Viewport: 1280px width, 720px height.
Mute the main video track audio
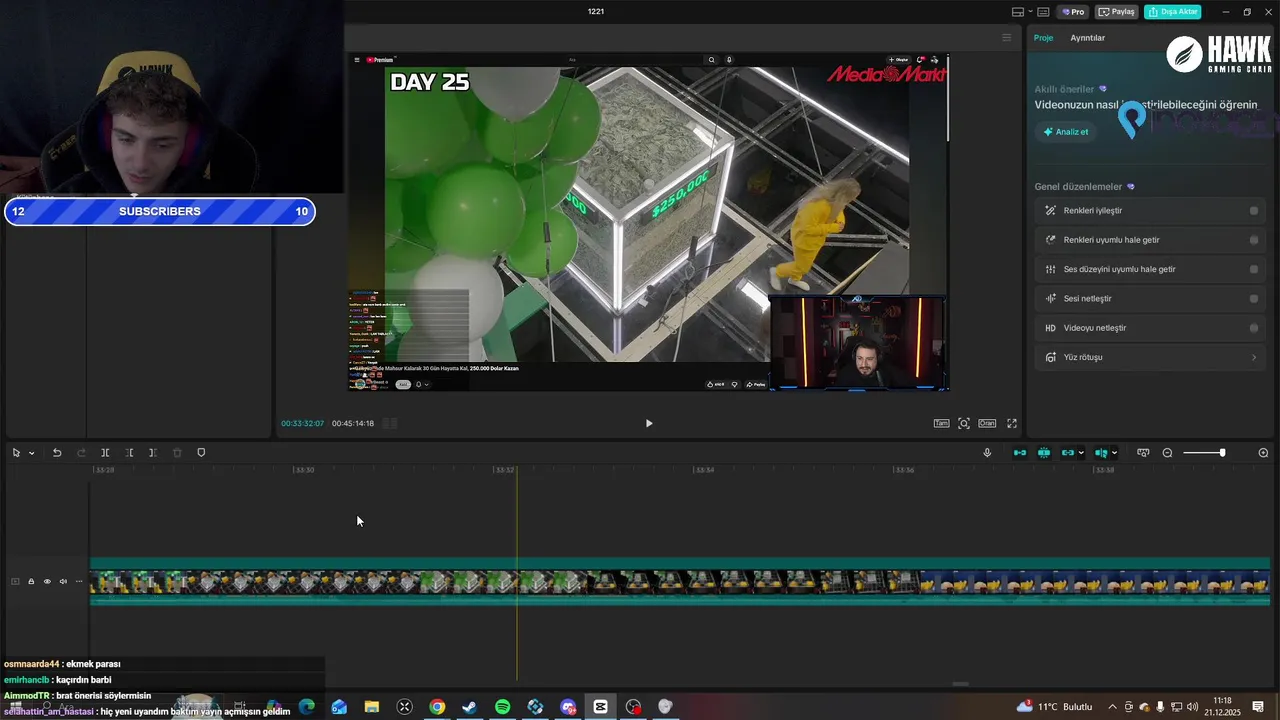tap(63, 581)
